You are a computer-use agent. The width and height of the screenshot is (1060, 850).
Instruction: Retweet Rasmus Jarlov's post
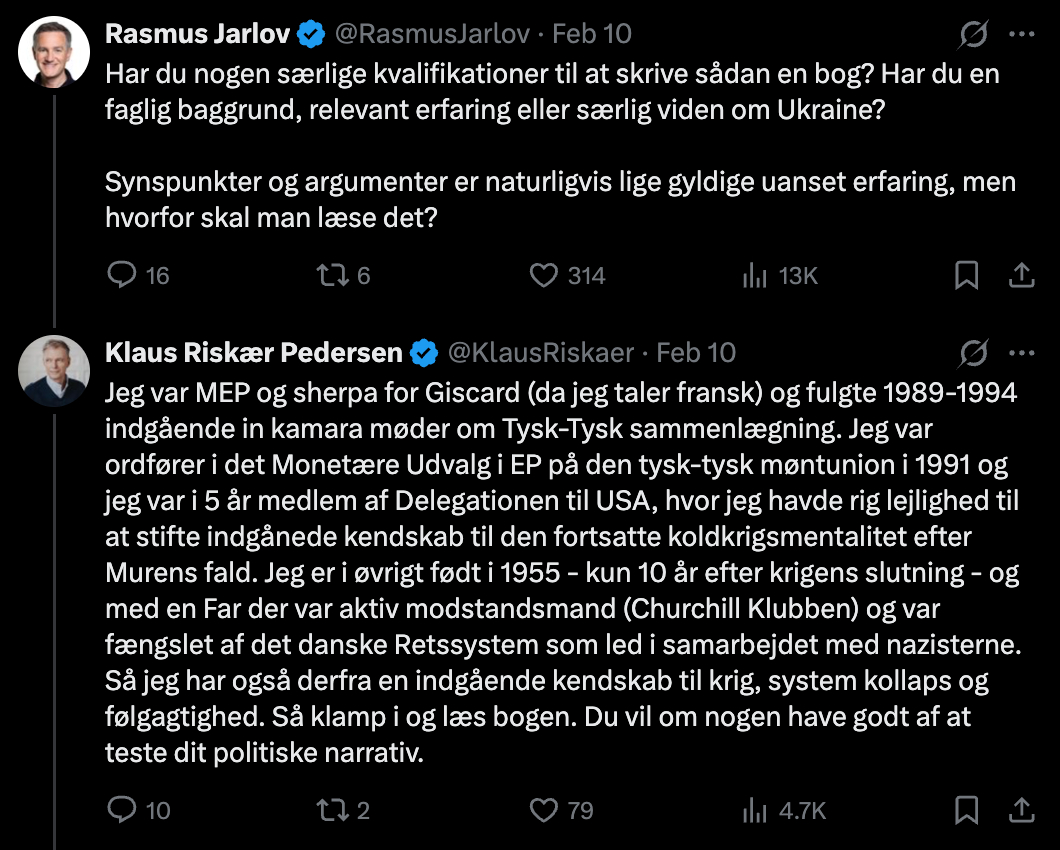(x=332, y=275)
